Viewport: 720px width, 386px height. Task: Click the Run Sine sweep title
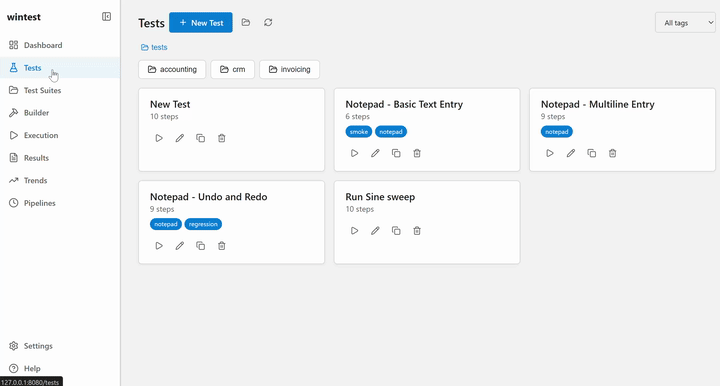click(380, 196)
